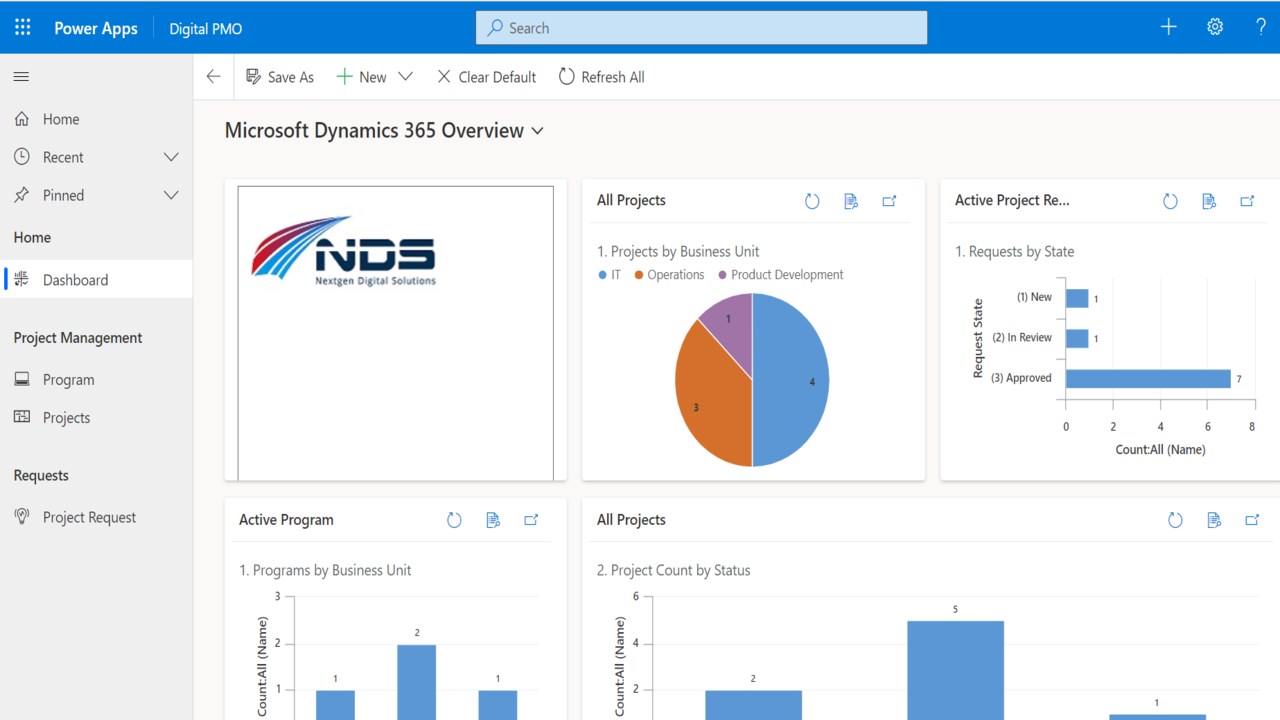Image resolution: width=1280 pixels, height=720 pixels.
Task: Expand the Project Count by Status chart
Action: 1252,520
